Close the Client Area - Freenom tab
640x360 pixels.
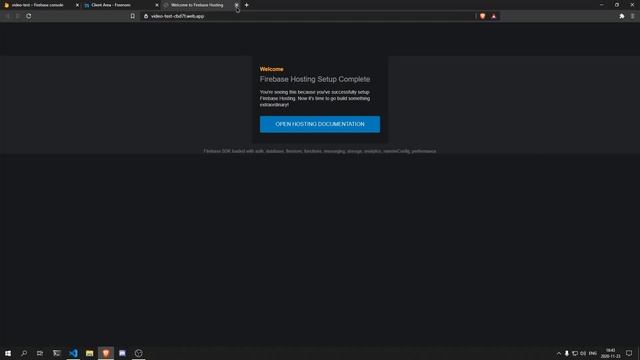tap(157, 5)
